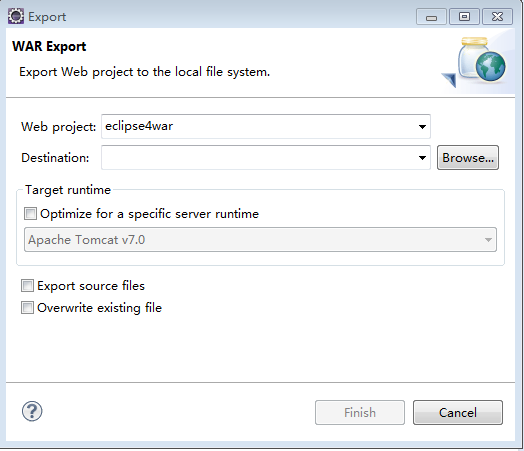Click the WAR export jar globe icon
Viewport: 524px width, 451px height.
click(x=475, y=62)
